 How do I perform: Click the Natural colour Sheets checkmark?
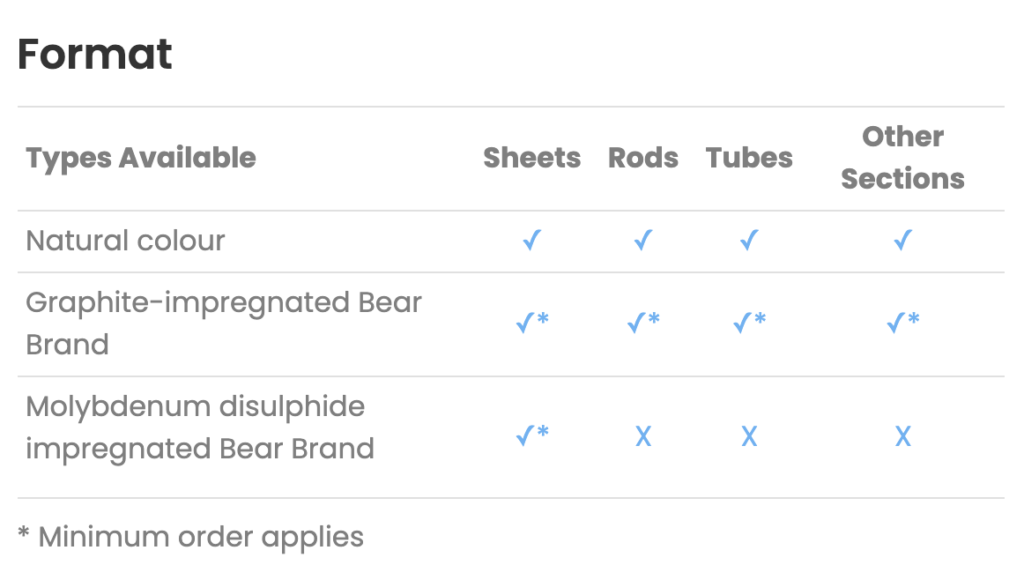tap(532, 240)
